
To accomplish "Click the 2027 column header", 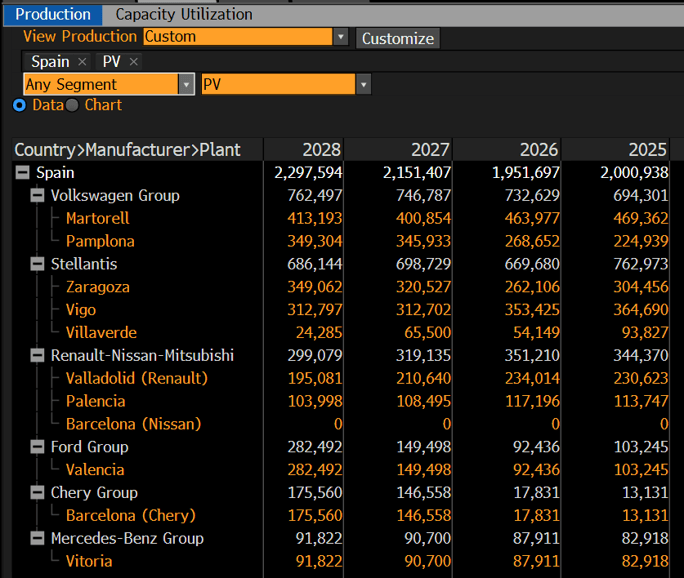I will (399, 150).
